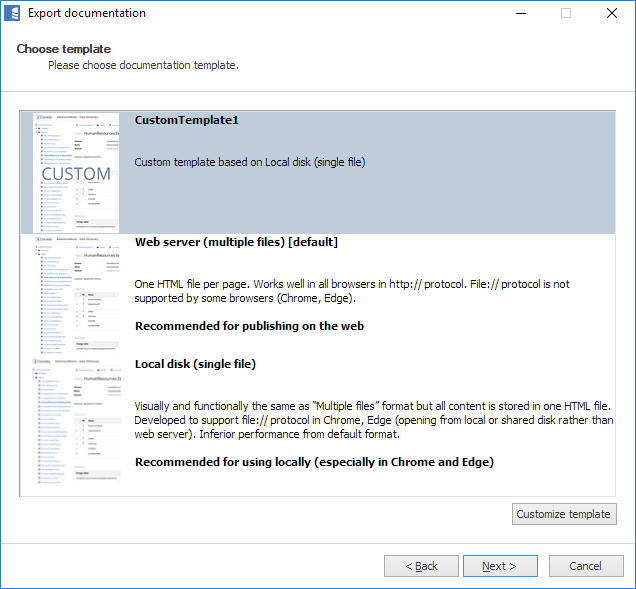Go back with the Back button

coord(421,566)
